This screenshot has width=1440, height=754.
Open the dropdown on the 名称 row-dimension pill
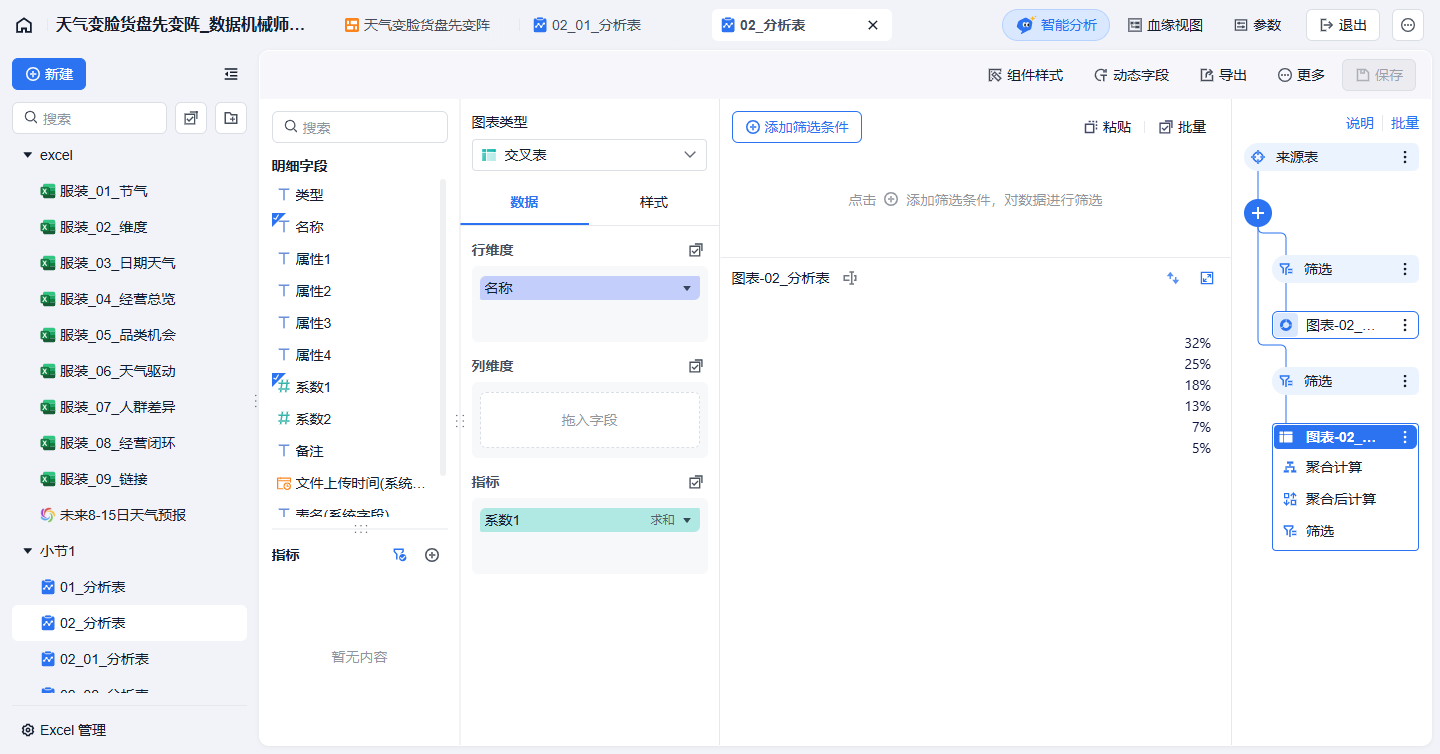click(x=687, y=288)
